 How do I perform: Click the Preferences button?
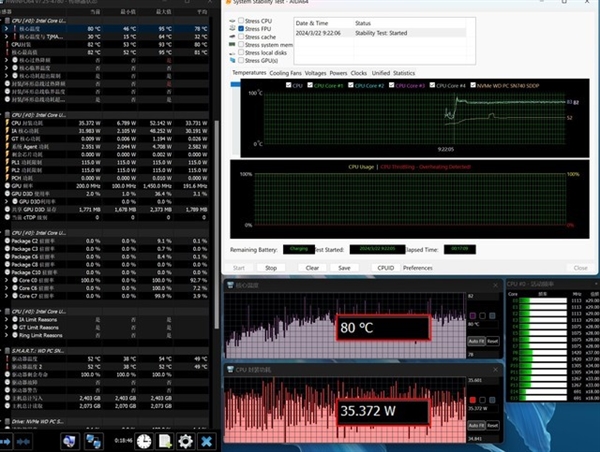pos(417,268)
